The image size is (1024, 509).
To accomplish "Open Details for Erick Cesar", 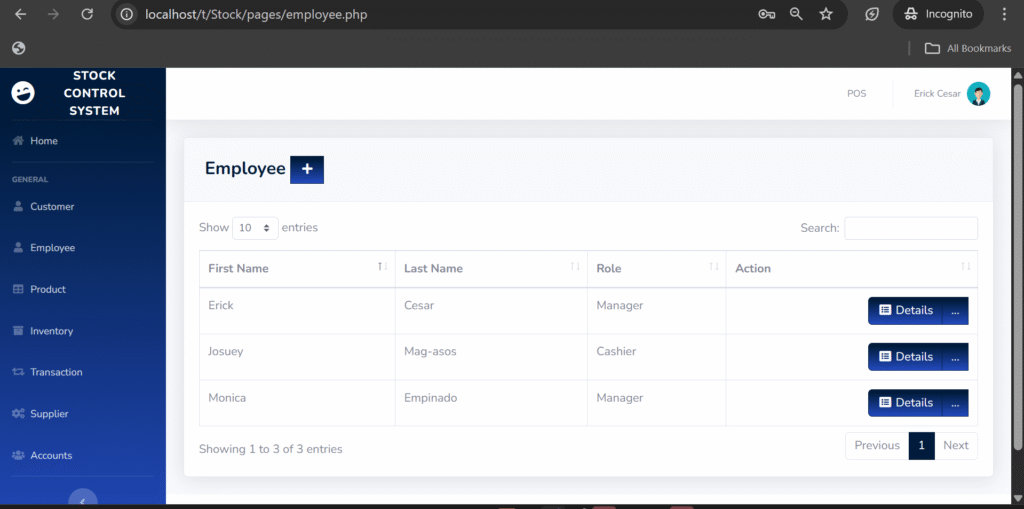I will (x=905, y=310).
